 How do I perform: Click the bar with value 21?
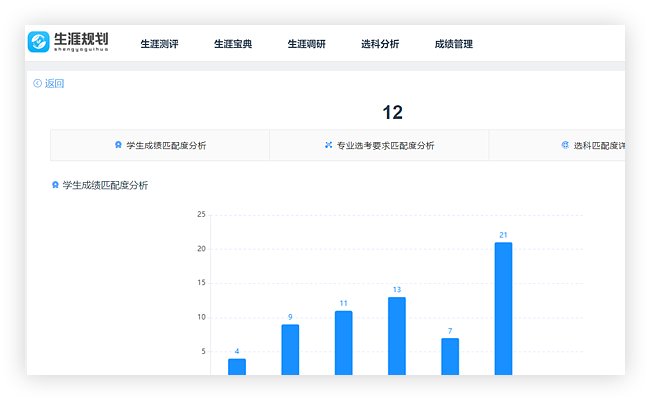[x=503, y=308]
